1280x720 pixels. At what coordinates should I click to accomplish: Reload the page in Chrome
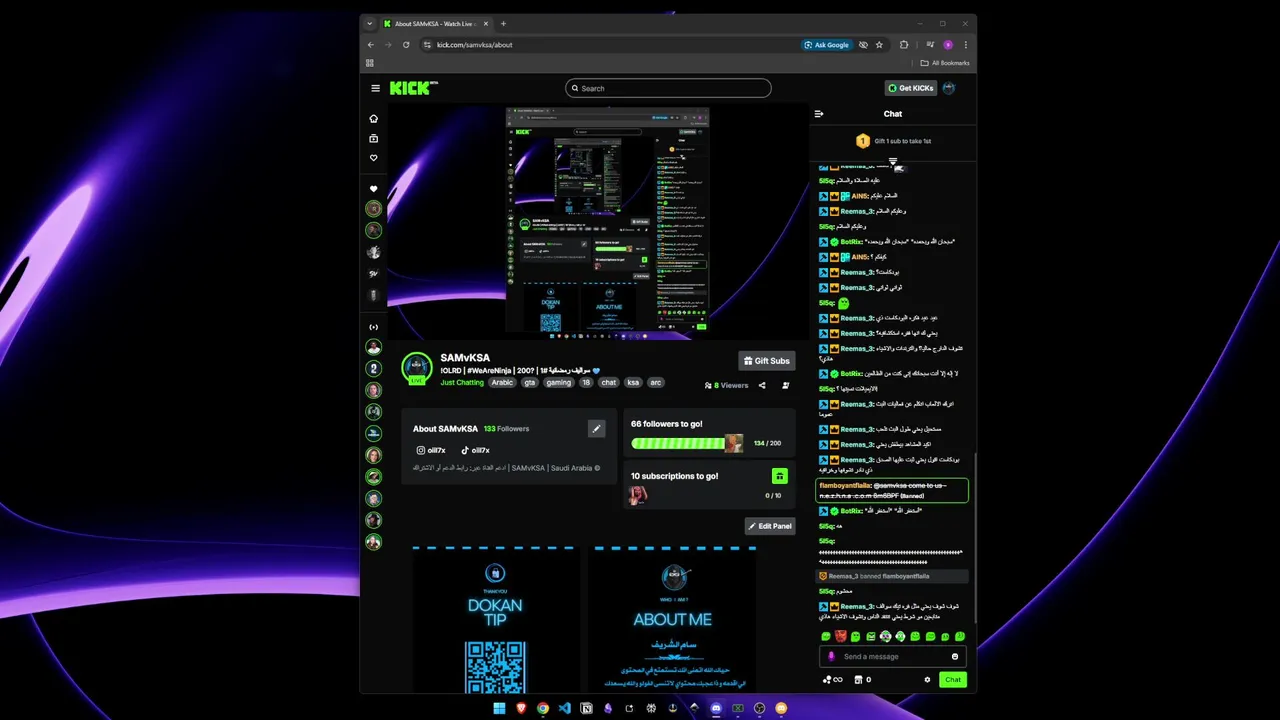tap(406, 44)
